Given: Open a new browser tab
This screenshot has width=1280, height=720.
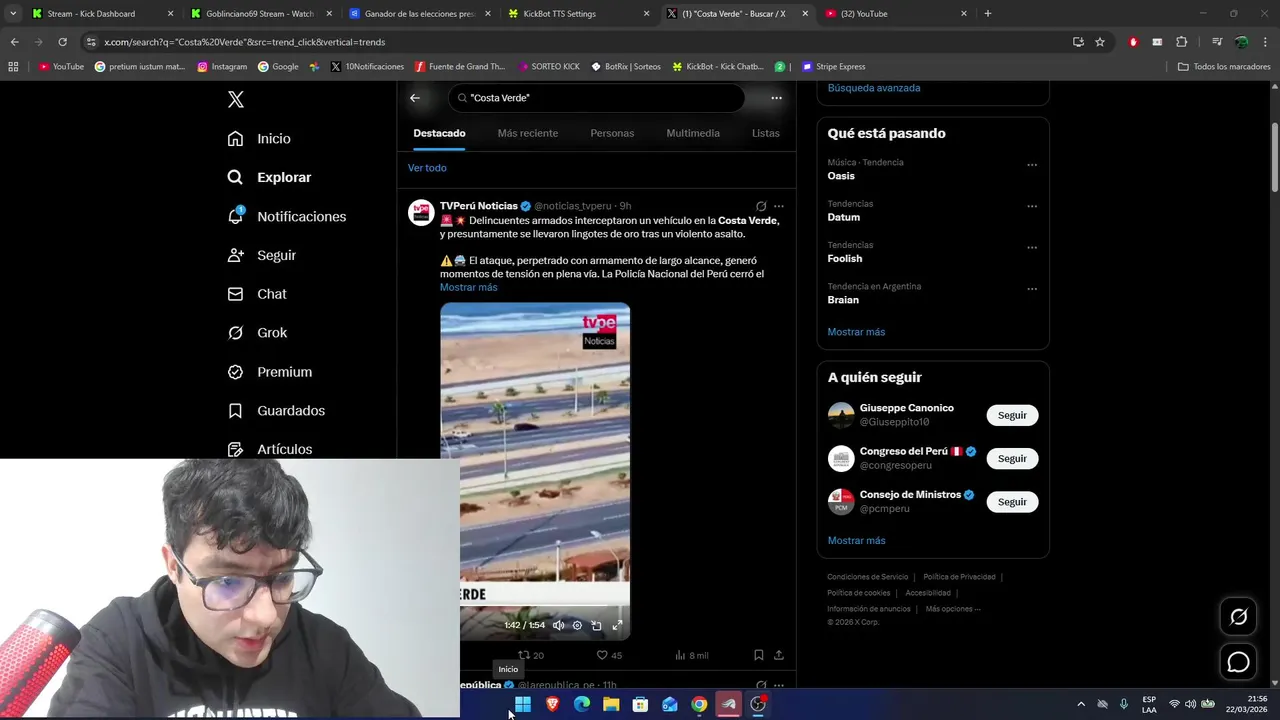Looking at the screenshot, I should [988, 14].
